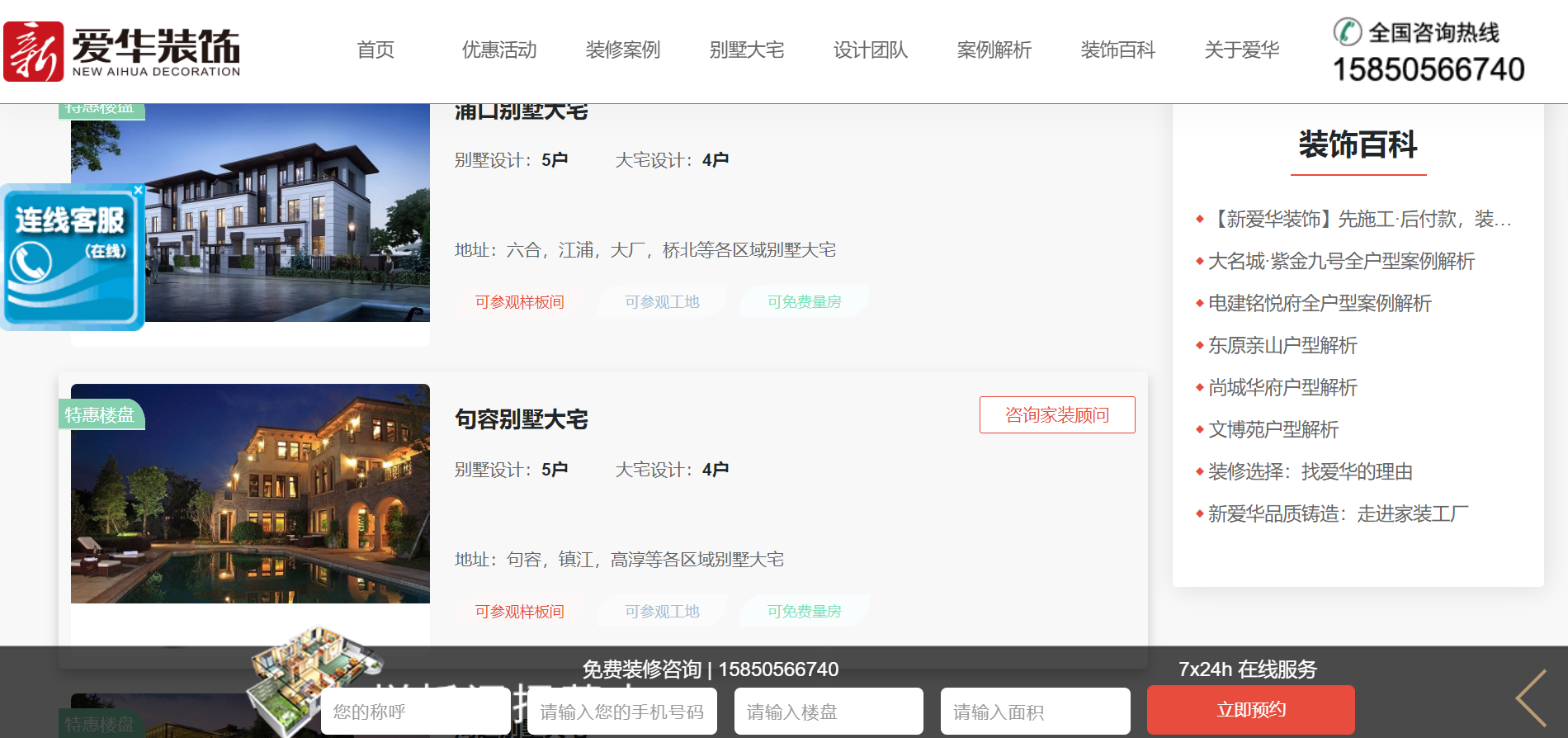This screenshot has height=738, width=1568.
Task: Click the green phone icon beside 全国咨询热线
Action: click(x=1348, y=32)
